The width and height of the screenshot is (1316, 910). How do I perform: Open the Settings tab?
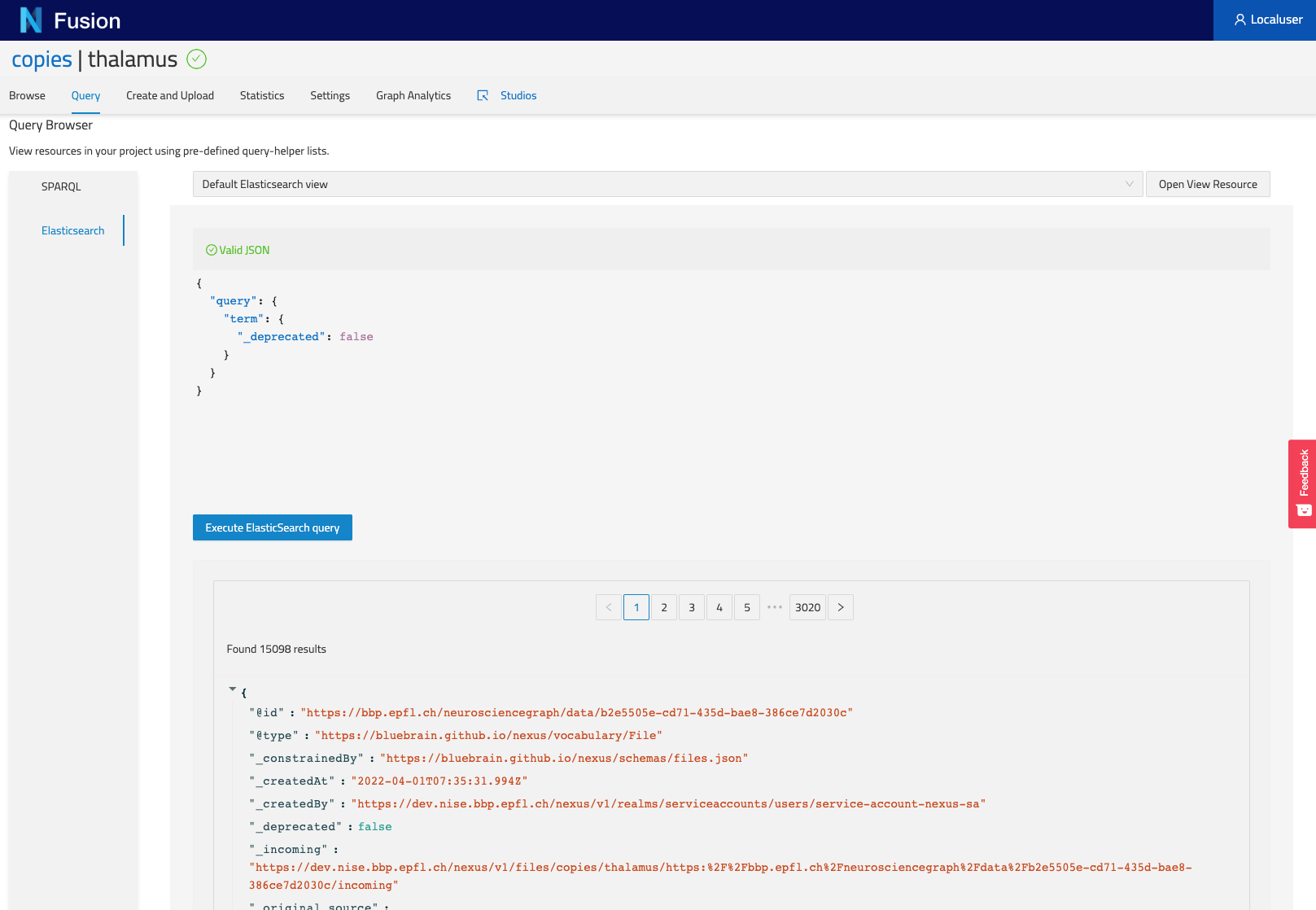point(330,95)
